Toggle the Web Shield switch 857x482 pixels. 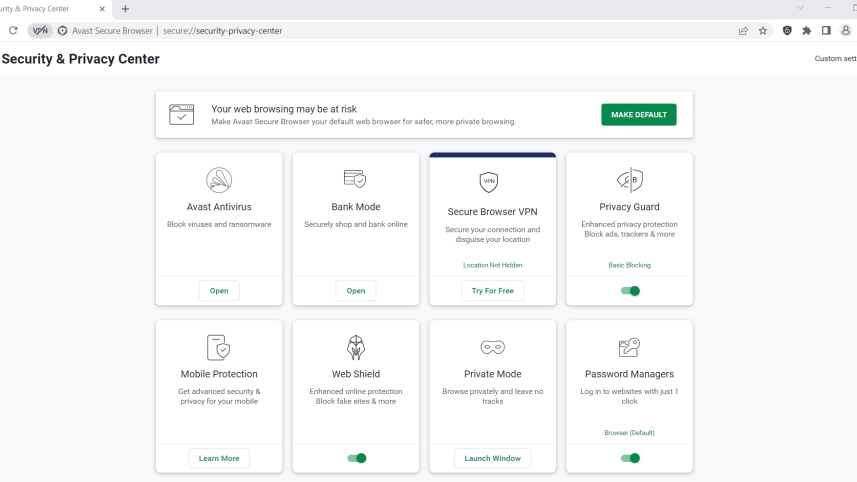click(357, 458)
